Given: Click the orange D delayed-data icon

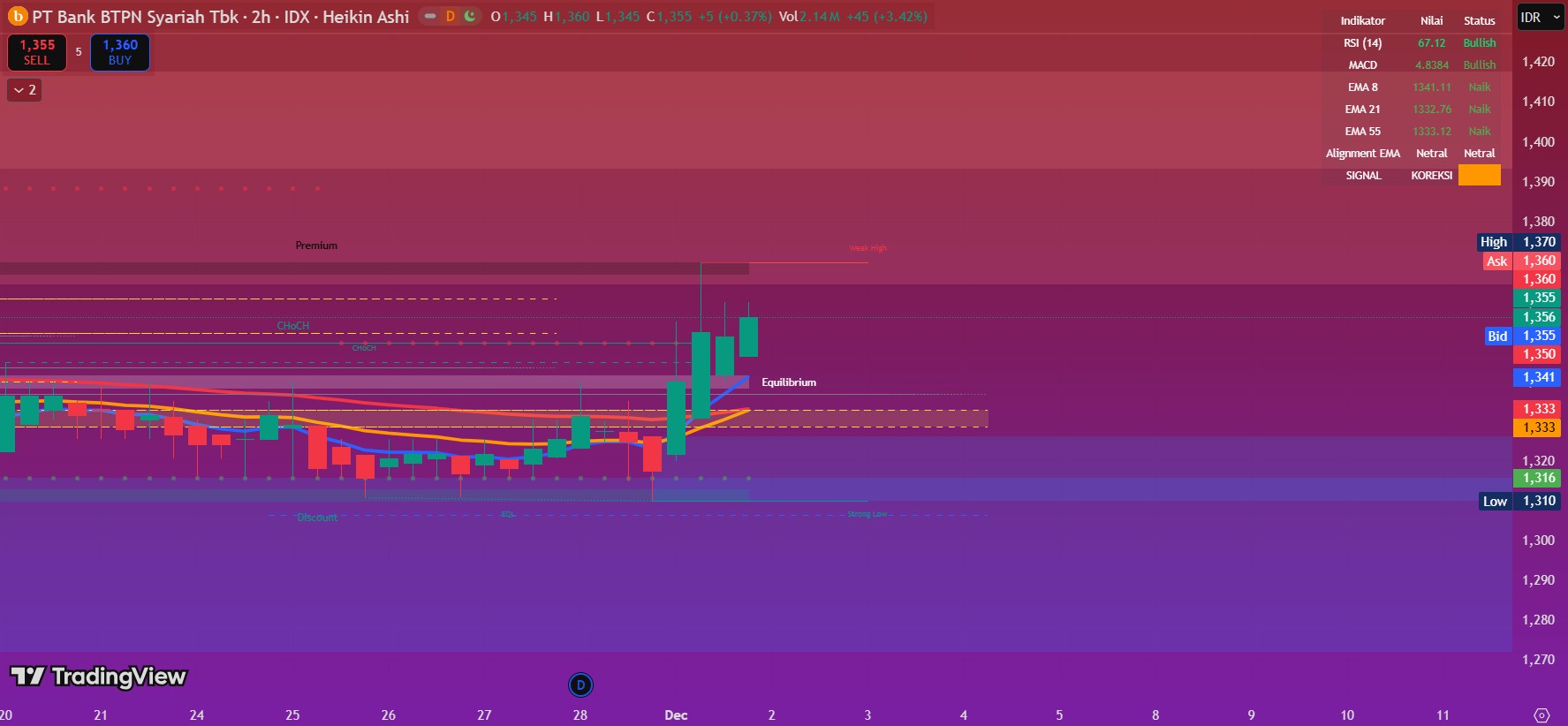Looking at the screenshot, I should point(451,17).
